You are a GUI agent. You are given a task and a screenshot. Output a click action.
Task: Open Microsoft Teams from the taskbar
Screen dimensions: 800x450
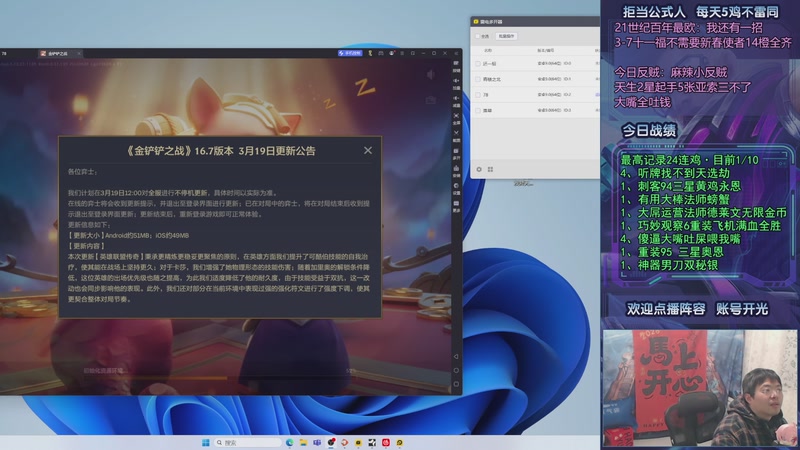point(317,442)
